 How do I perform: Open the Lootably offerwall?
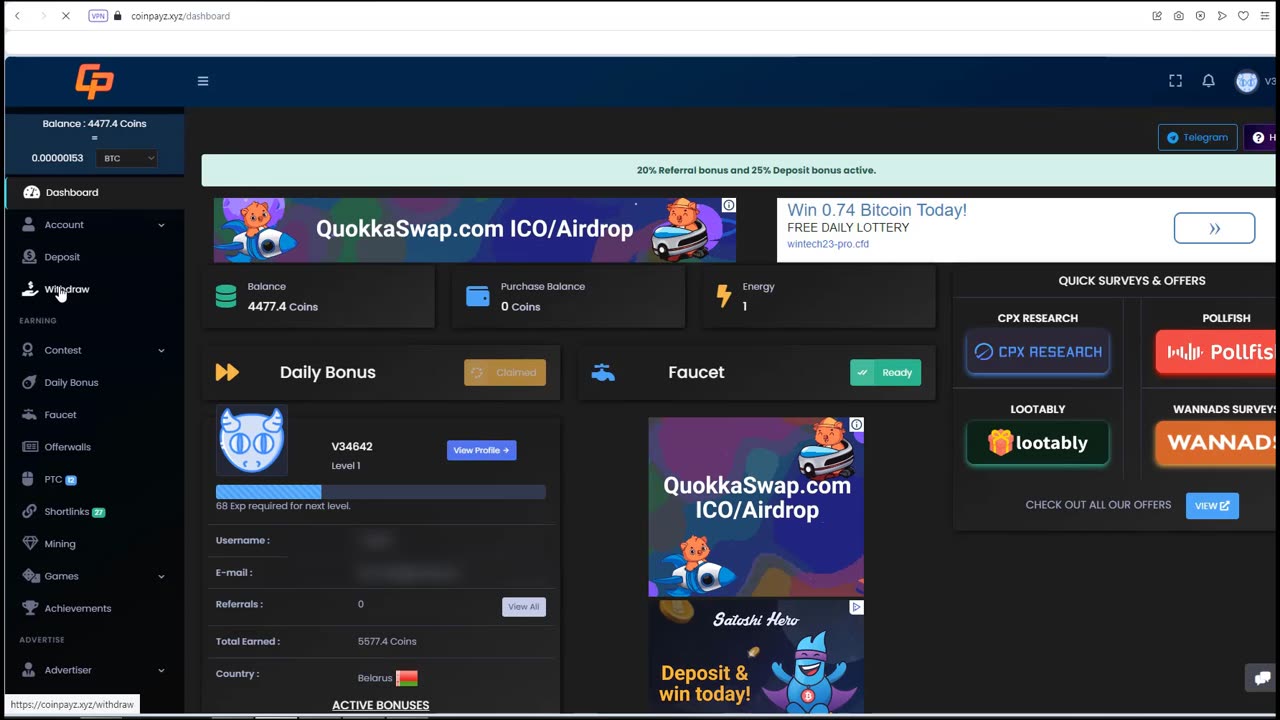pos(1037,443)
